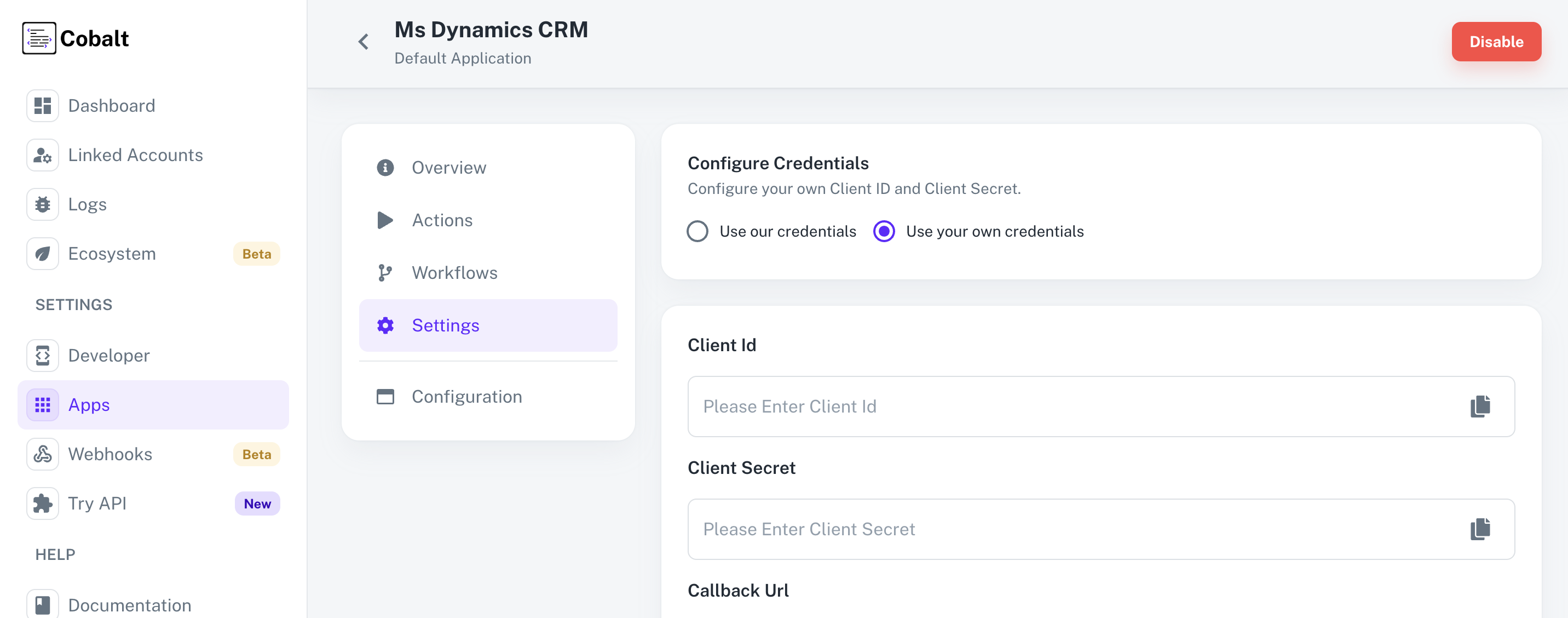Open the Documentation page
The width and height of the screenshot is (1568, 618).
[129, 605]
